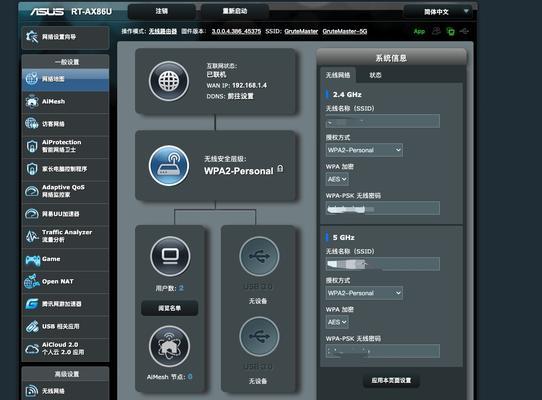Open 2.4 GHz authentication method dropdown
Screen dimensions: 542x400
[x=364, y=150]
